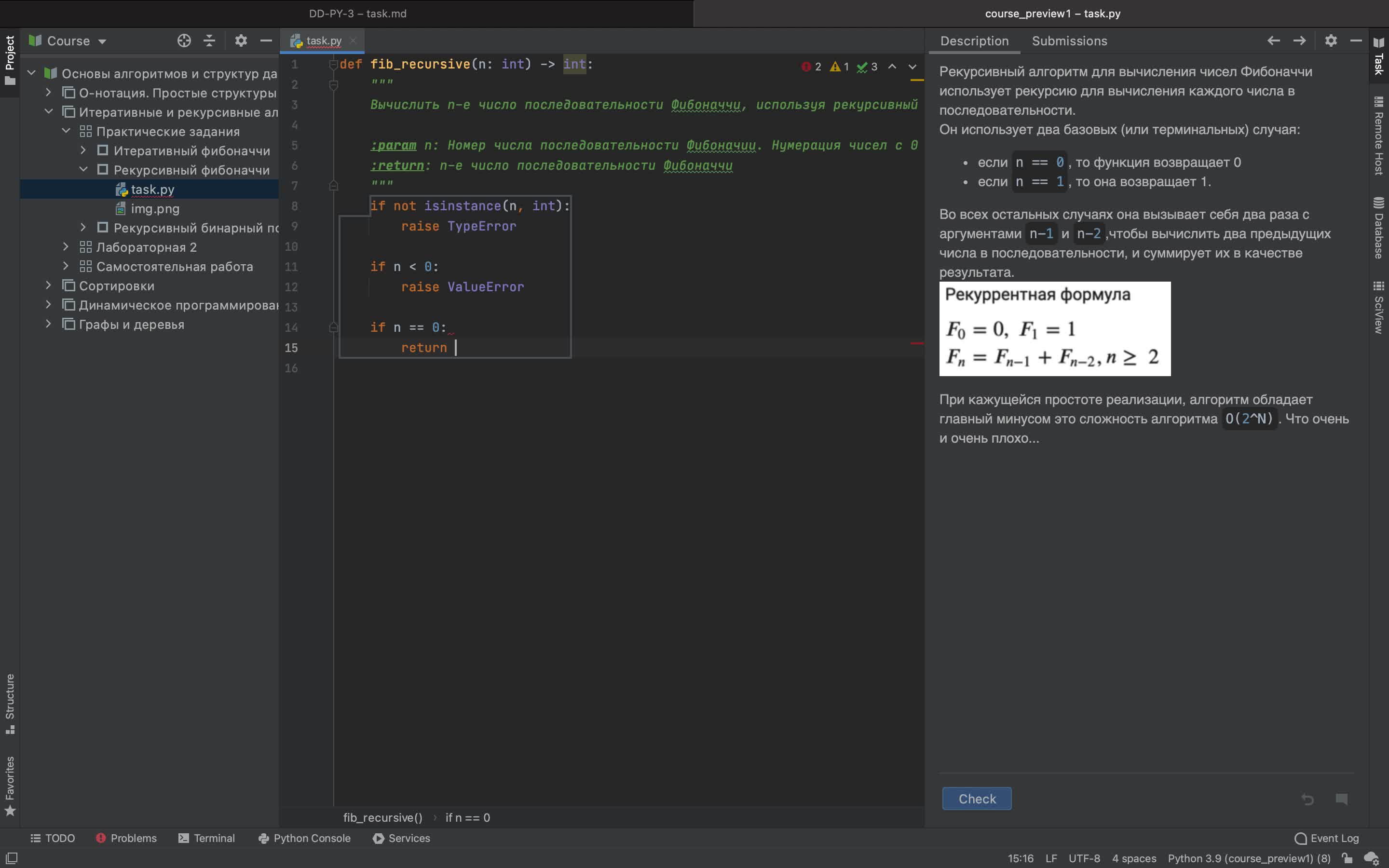
Task: Collapse Итеративные и рекурсивные section
Action: pos(49,111)
